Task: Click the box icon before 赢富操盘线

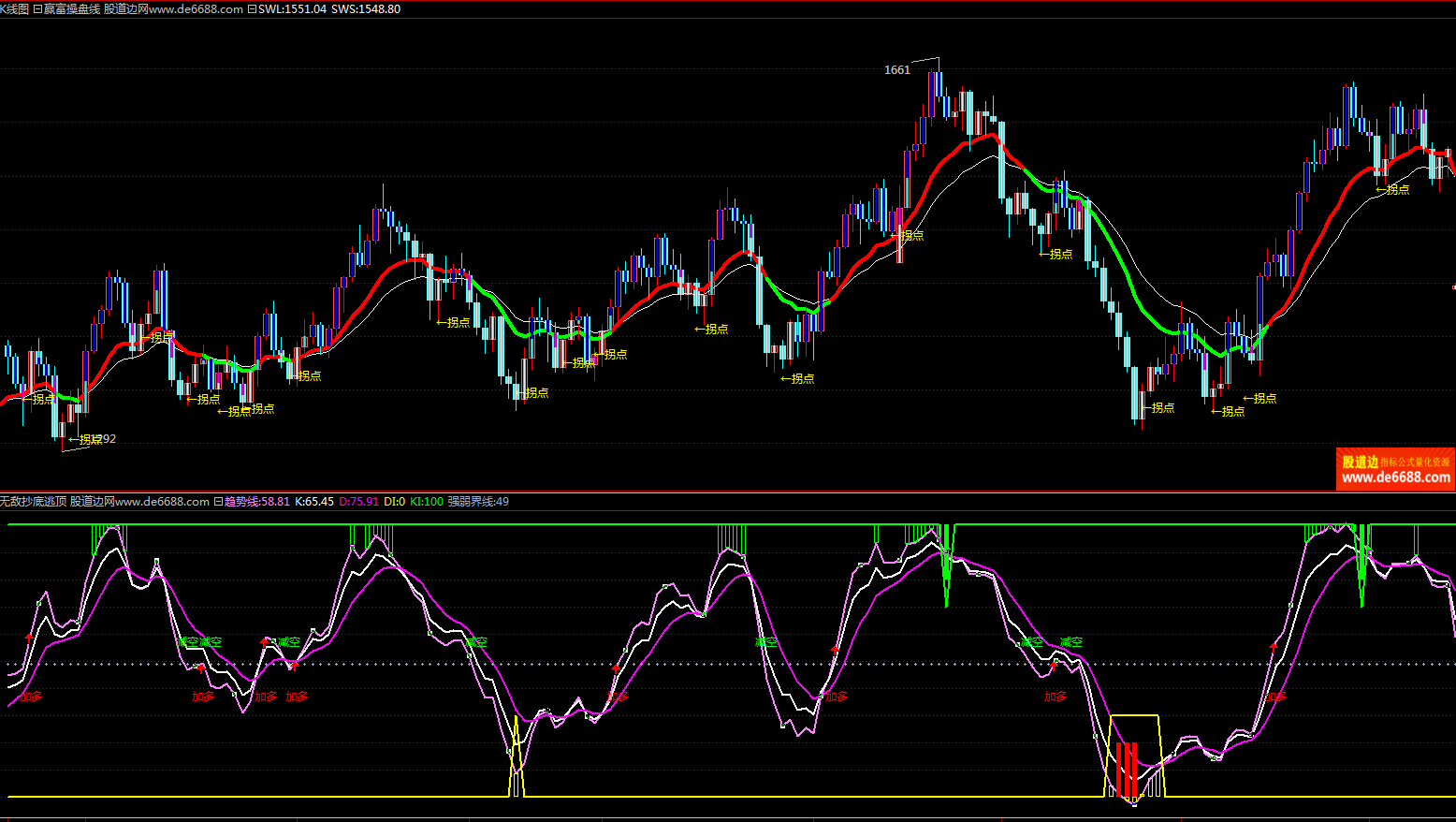Action: pos(37,9)
